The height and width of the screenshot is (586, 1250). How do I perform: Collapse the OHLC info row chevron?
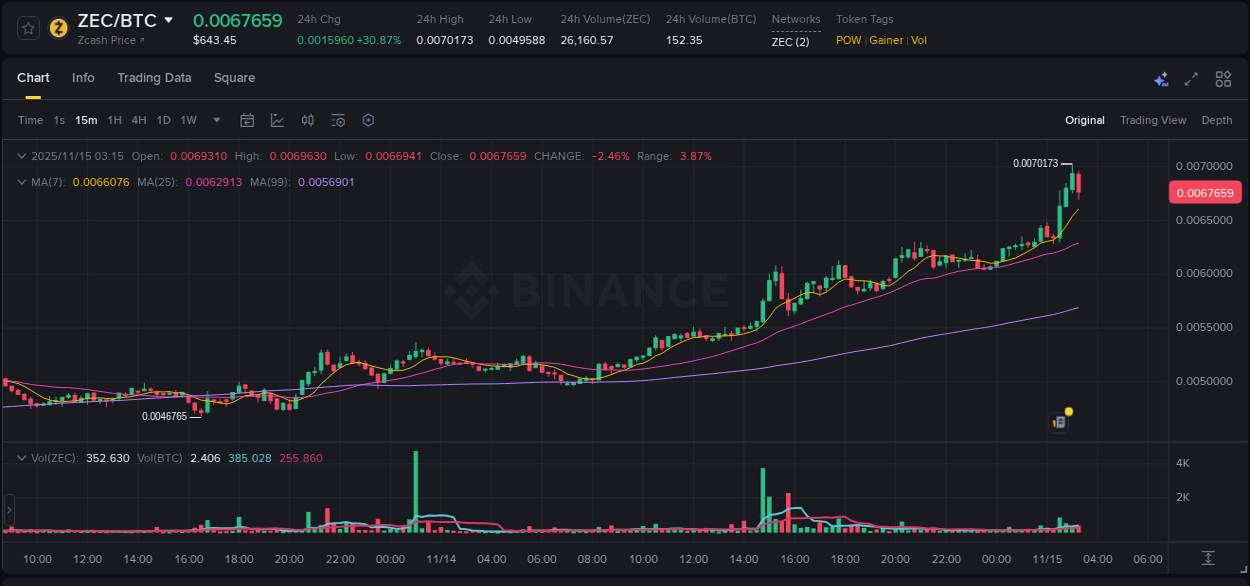pos(21,156)
